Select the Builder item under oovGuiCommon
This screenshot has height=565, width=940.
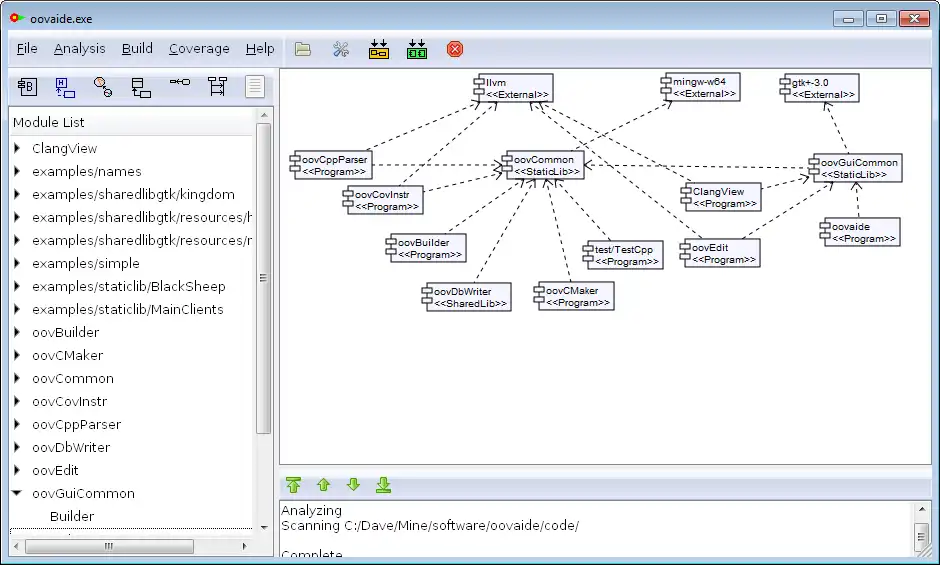(x=72, y=516)
